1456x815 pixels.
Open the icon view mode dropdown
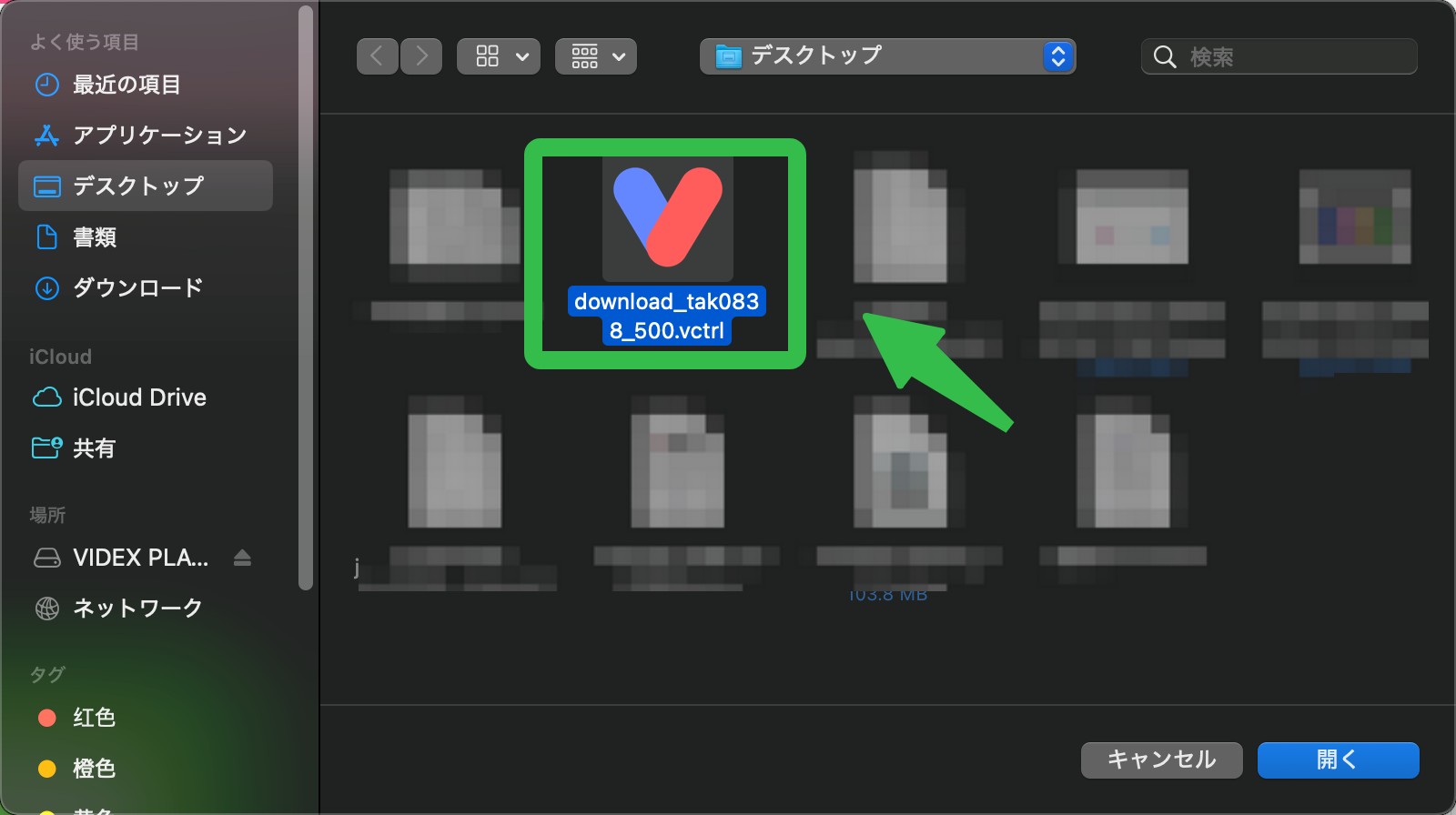point(499,56)
